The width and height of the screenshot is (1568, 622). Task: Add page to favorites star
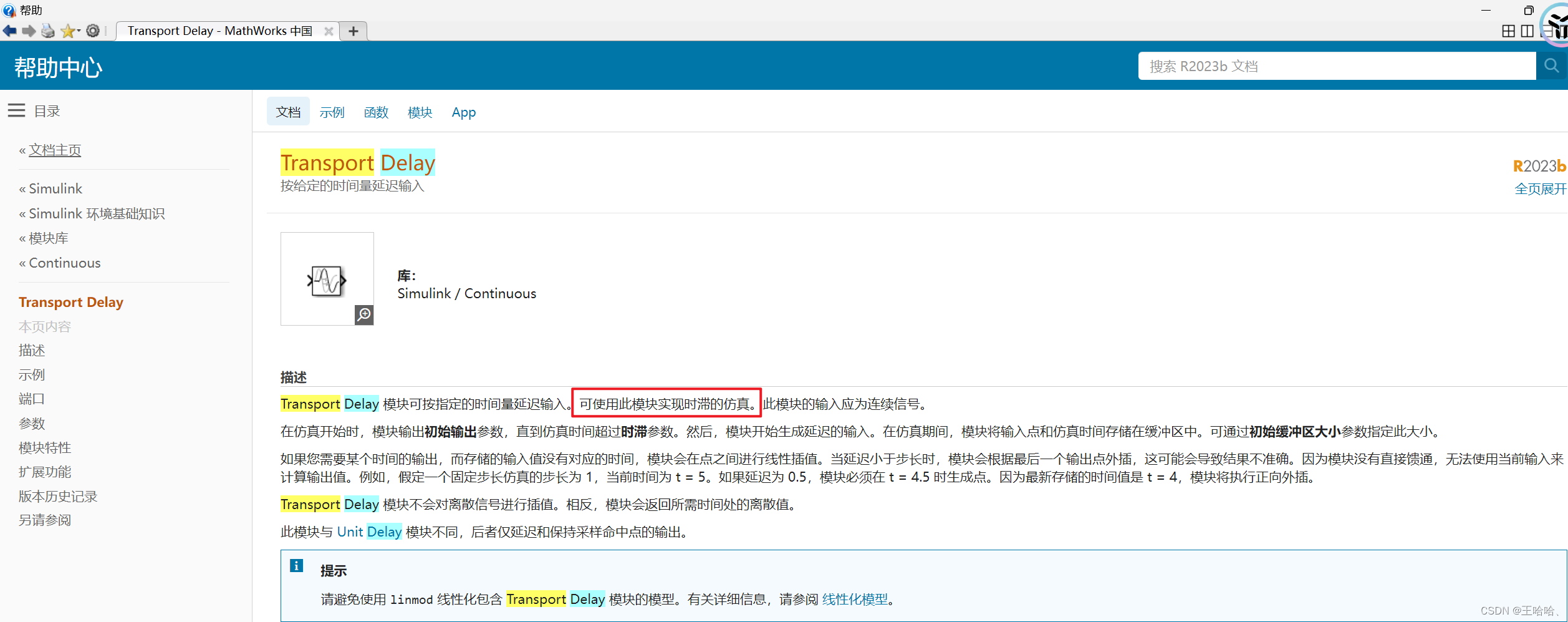67,31
